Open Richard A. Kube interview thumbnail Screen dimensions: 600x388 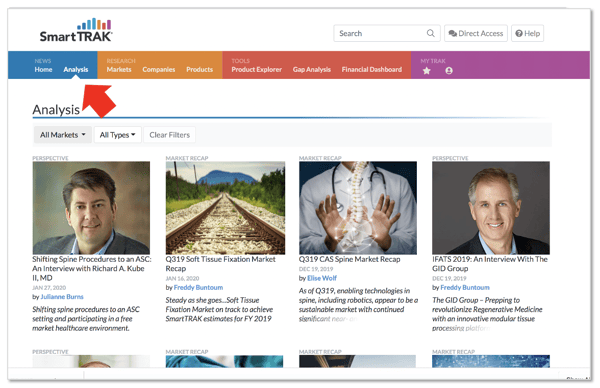(x=91, y=208)
